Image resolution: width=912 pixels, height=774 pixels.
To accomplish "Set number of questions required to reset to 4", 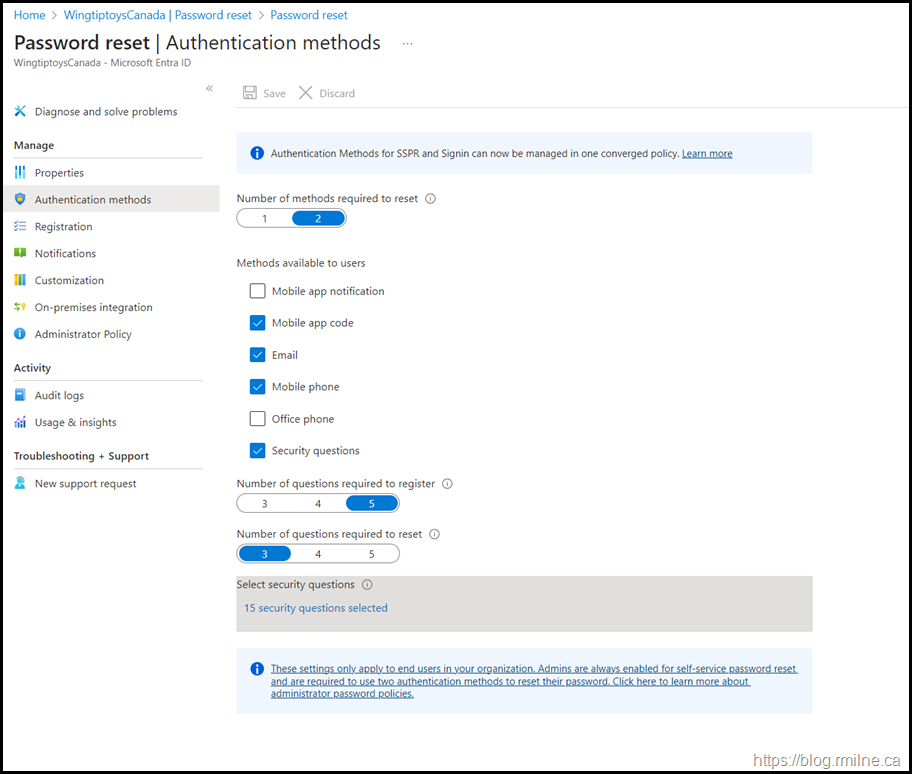I will [x=318, y=553].
